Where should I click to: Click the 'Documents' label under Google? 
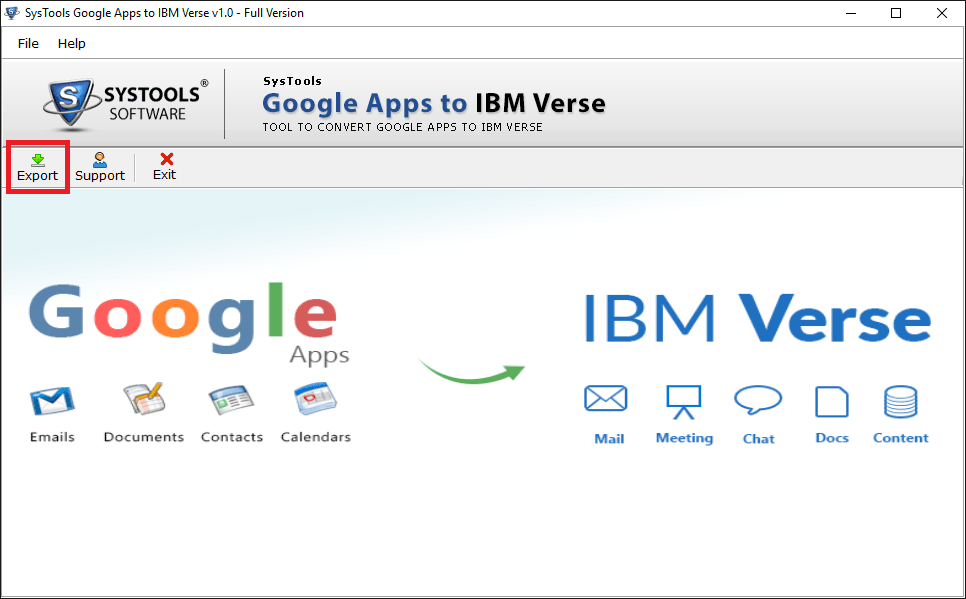144,437
